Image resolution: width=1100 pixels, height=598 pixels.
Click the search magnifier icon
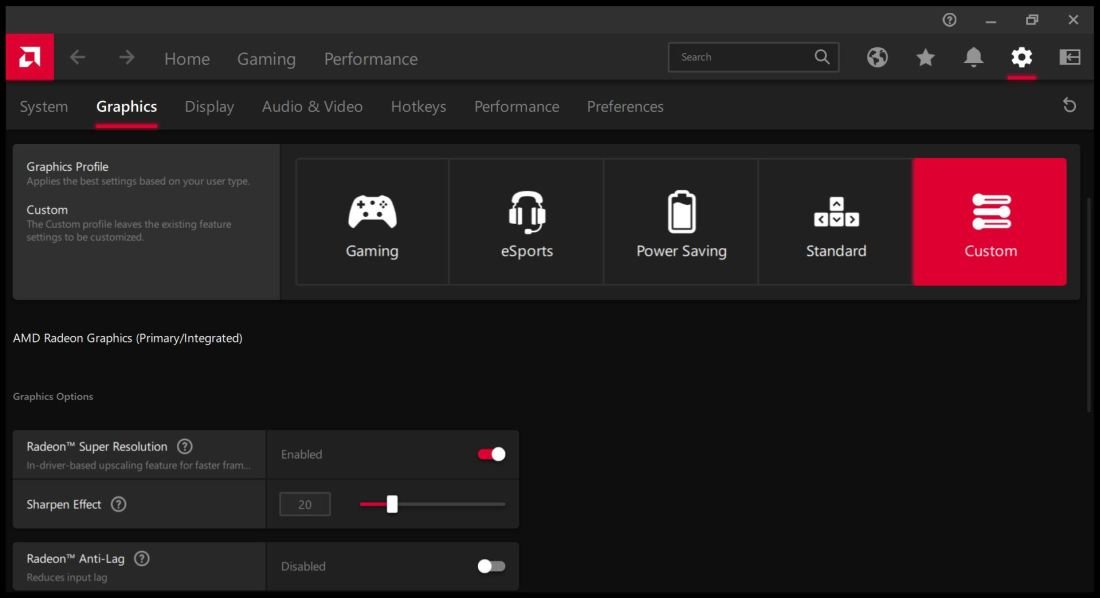[x=821, y=57]
